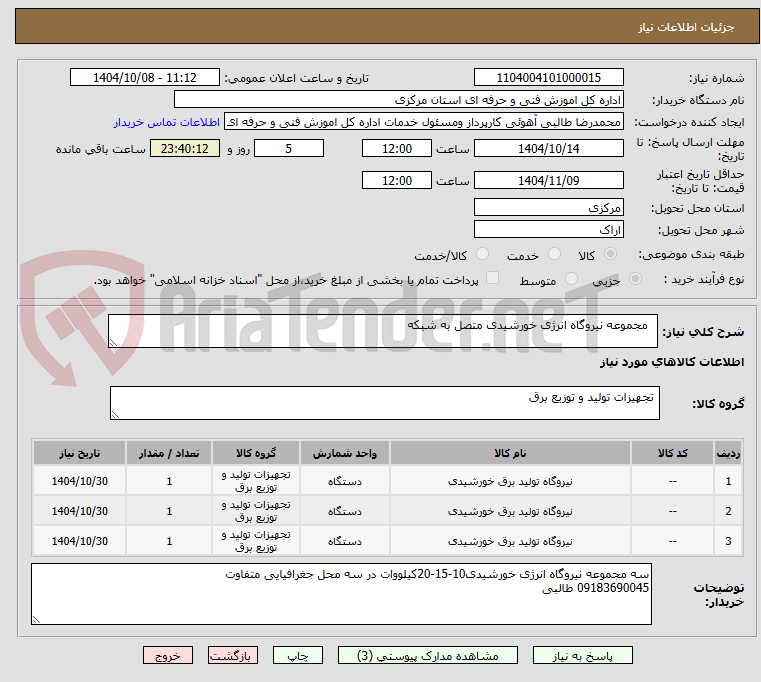Click the شهر محل تحویل field اراک

[x=548, y=229]
